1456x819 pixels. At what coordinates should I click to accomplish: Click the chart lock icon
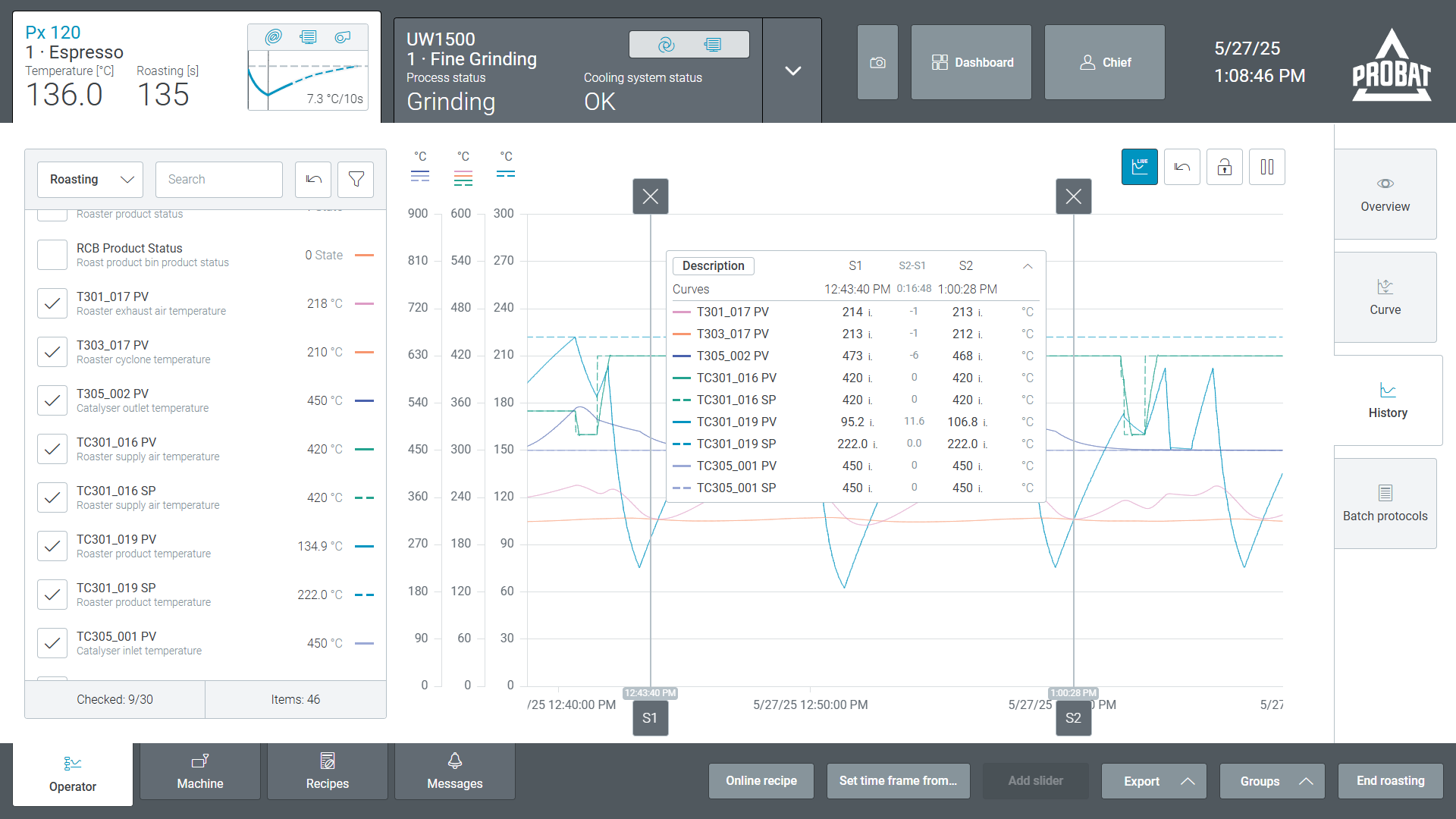coord(1224,167)
